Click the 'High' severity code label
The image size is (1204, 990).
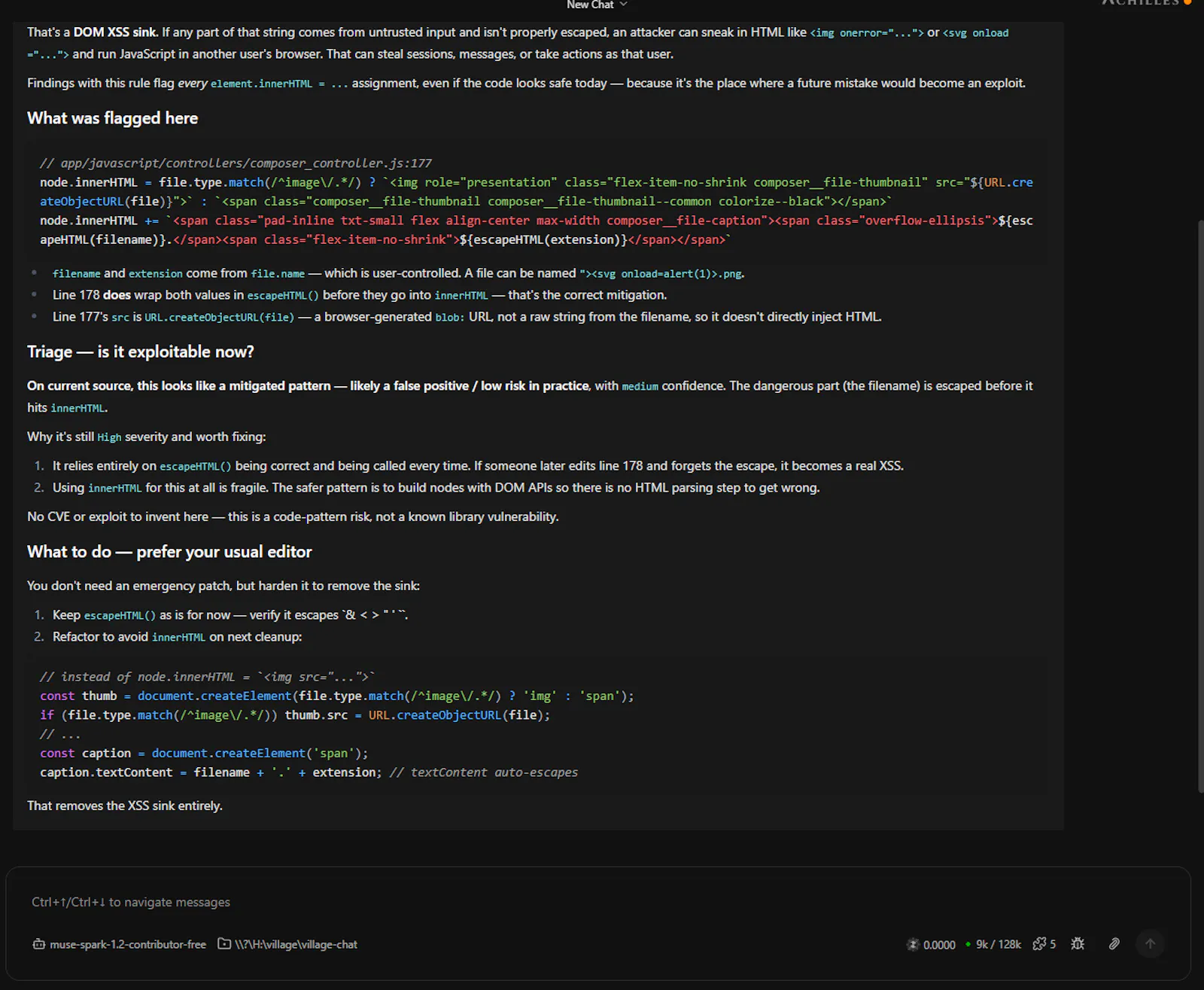(109, 437)
